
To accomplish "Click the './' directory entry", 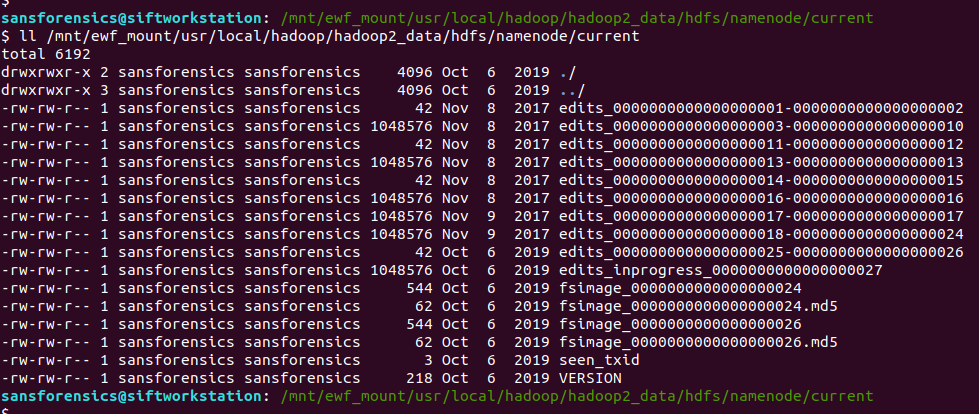I will click(x=568, y=73).
